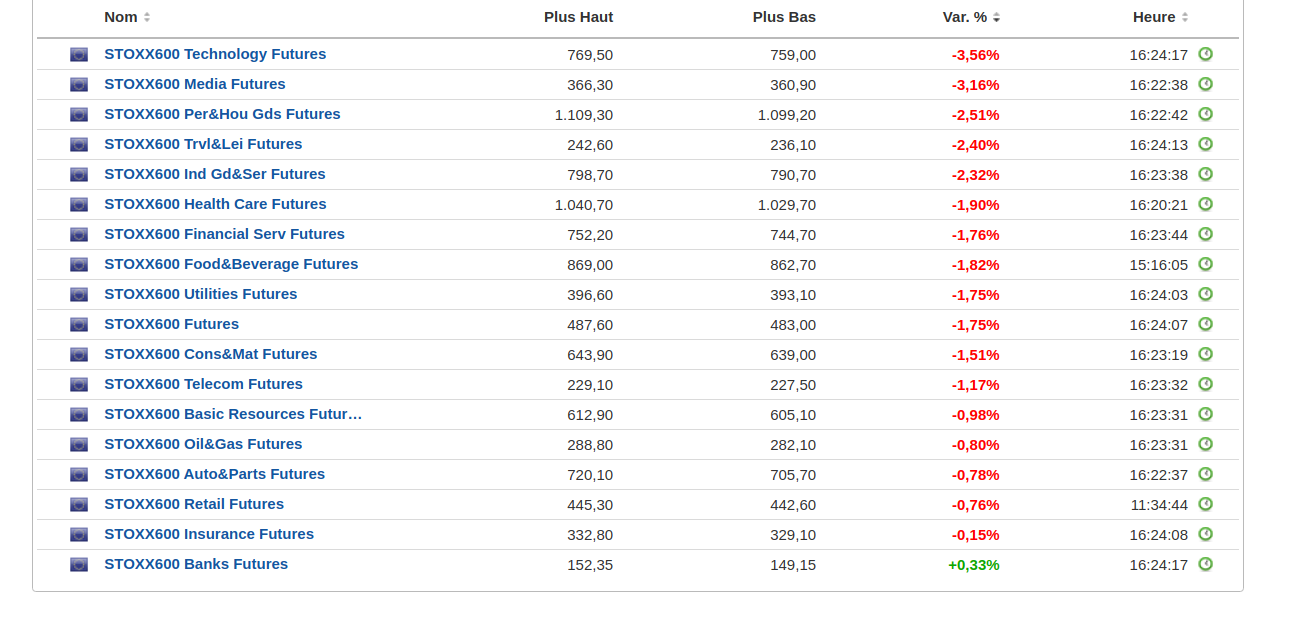The width and height of the screenshot is (1295, 617).
Task: Open the STOXX600 Auto&Parts Futures link
Action: [x=214, y=474]
